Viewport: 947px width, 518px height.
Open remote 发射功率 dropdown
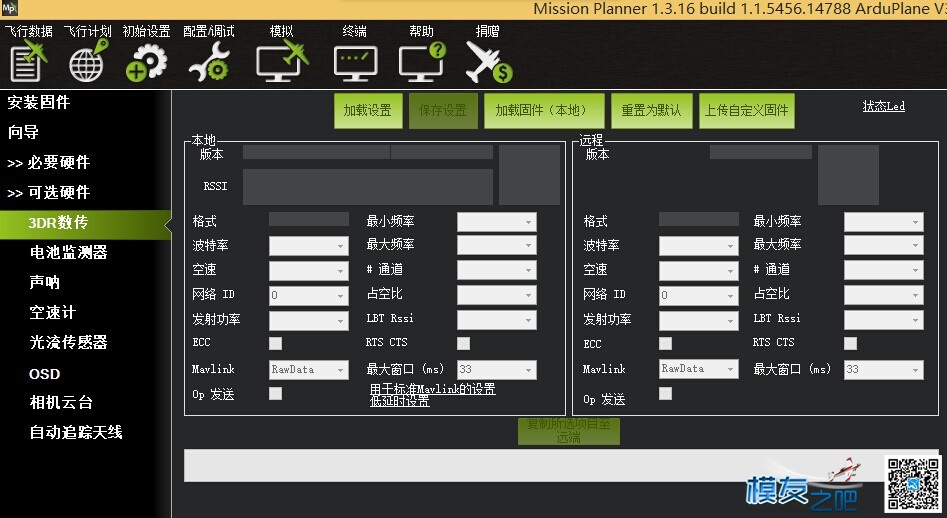[699, 320]
